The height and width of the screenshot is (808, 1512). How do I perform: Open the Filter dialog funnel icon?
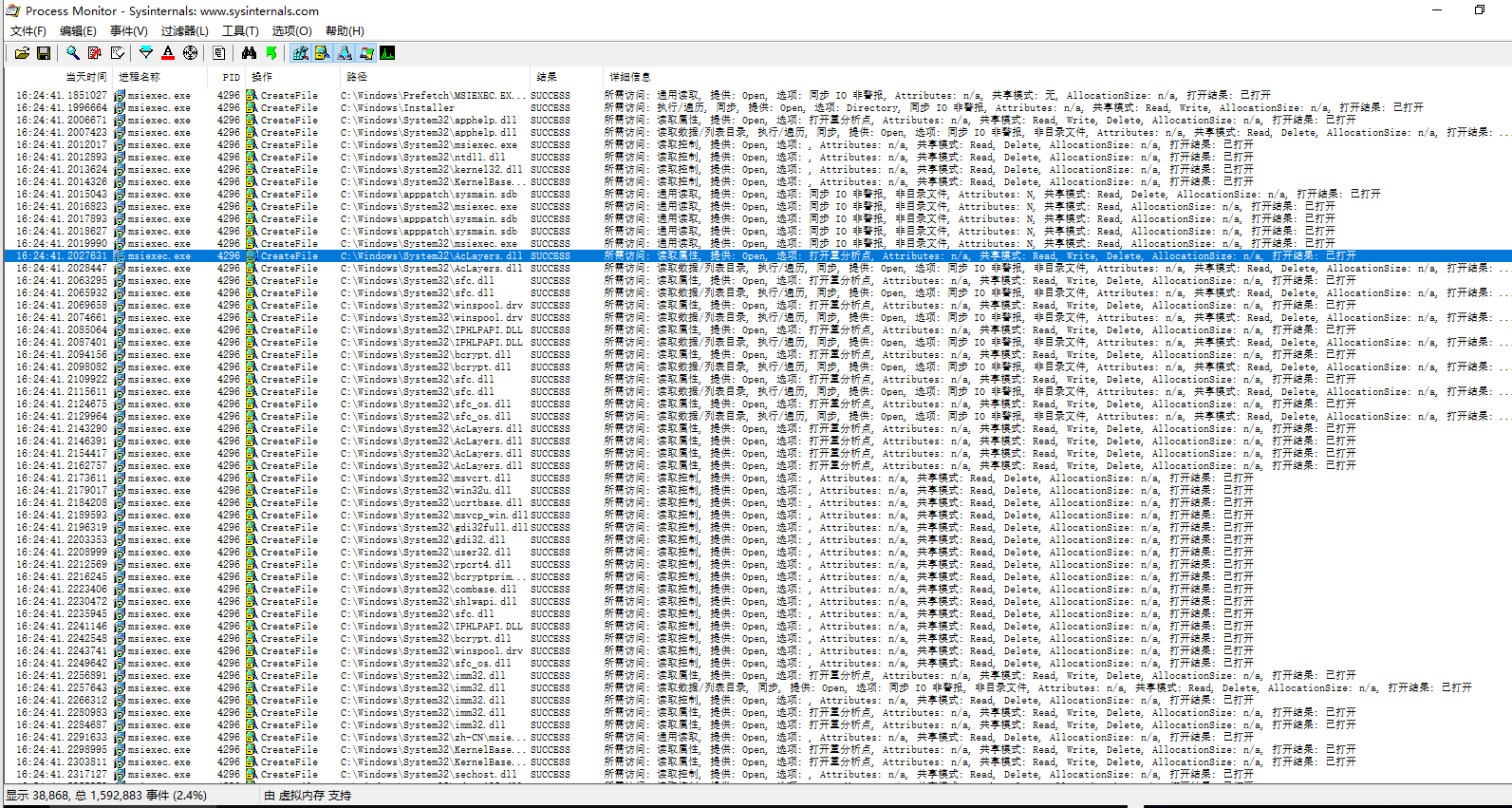145,53
